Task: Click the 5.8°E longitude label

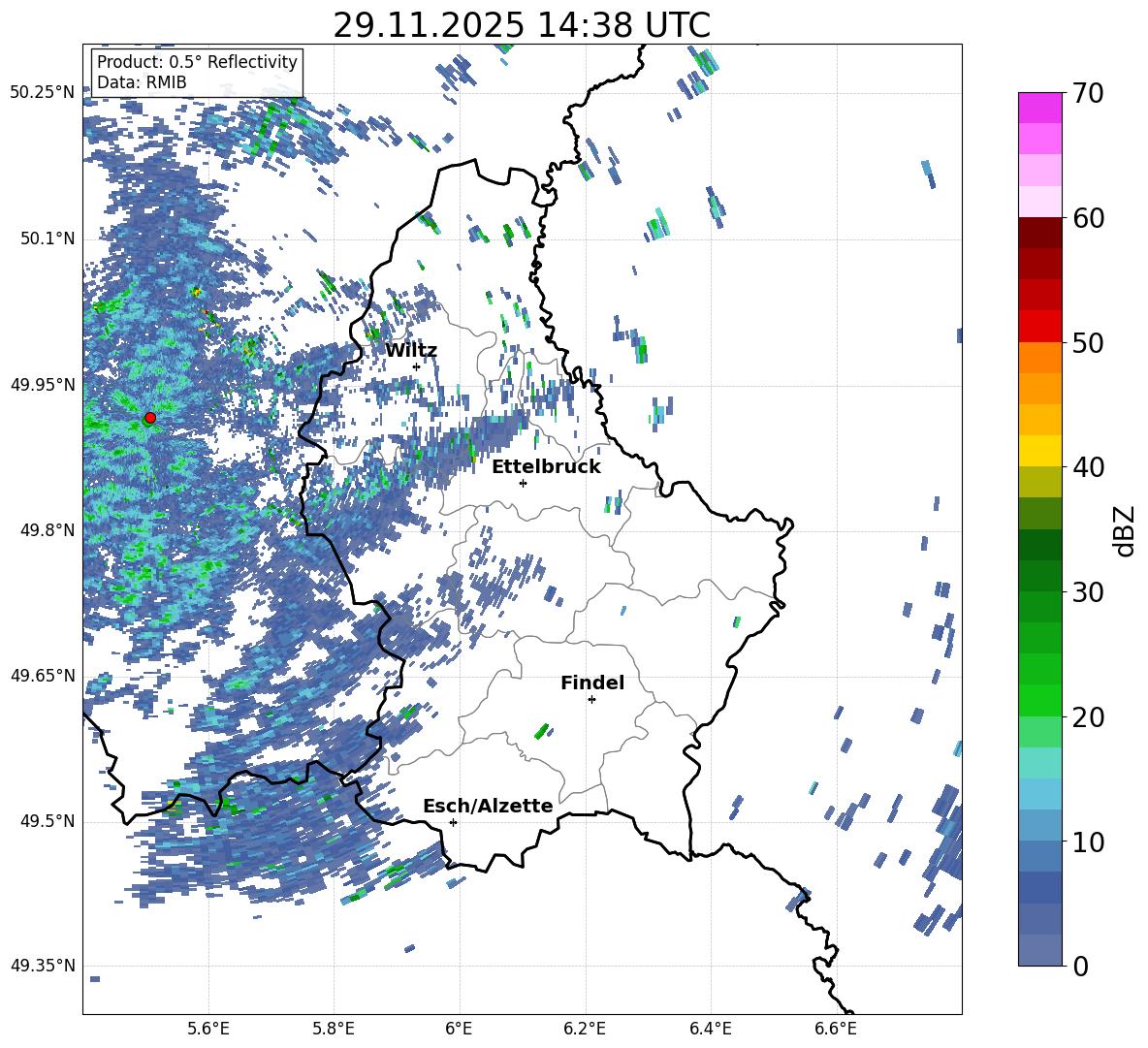Action: pos(334,1029)
